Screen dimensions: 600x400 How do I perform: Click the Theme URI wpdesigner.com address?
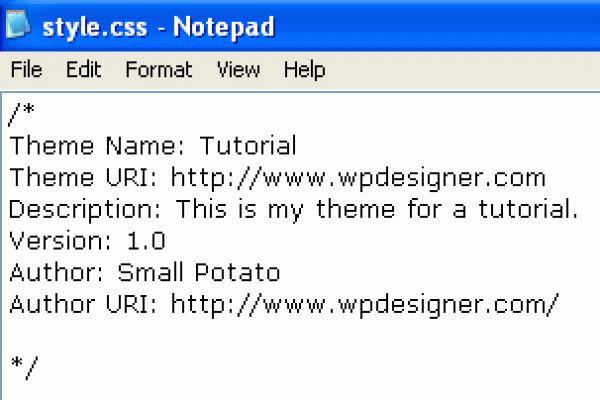coord(357,178)
